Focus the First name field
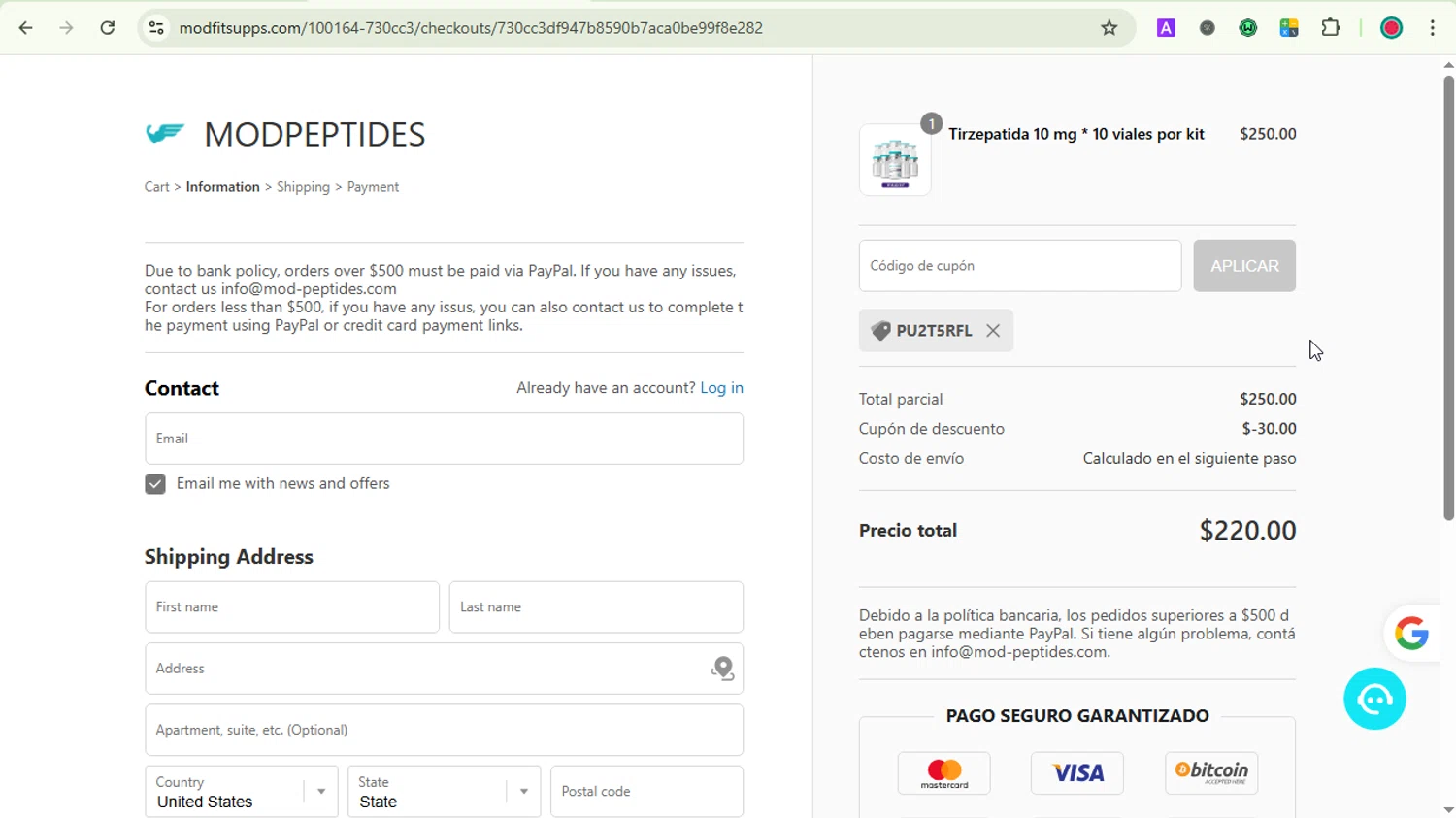The width and height of the screenshot is (1456, 818). (x=292, y=607)
